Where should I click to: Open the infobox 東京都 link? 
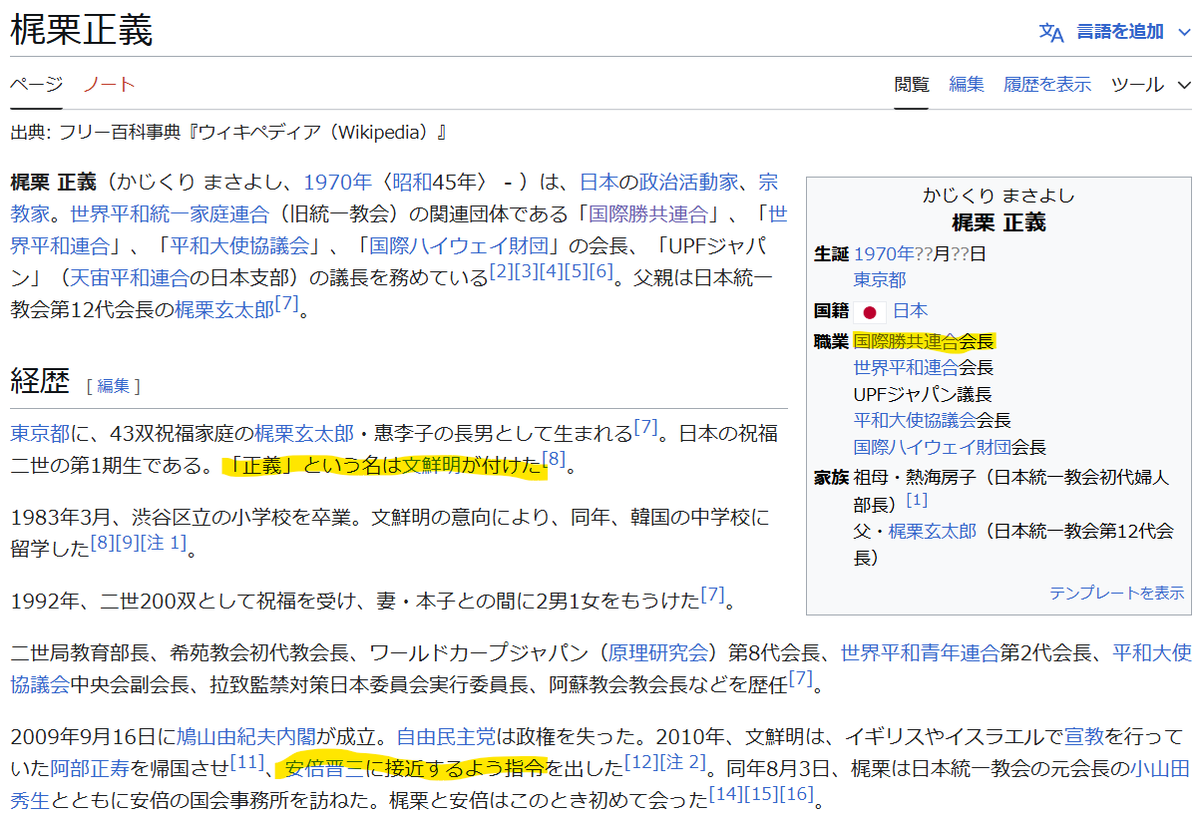pos(879,279)
